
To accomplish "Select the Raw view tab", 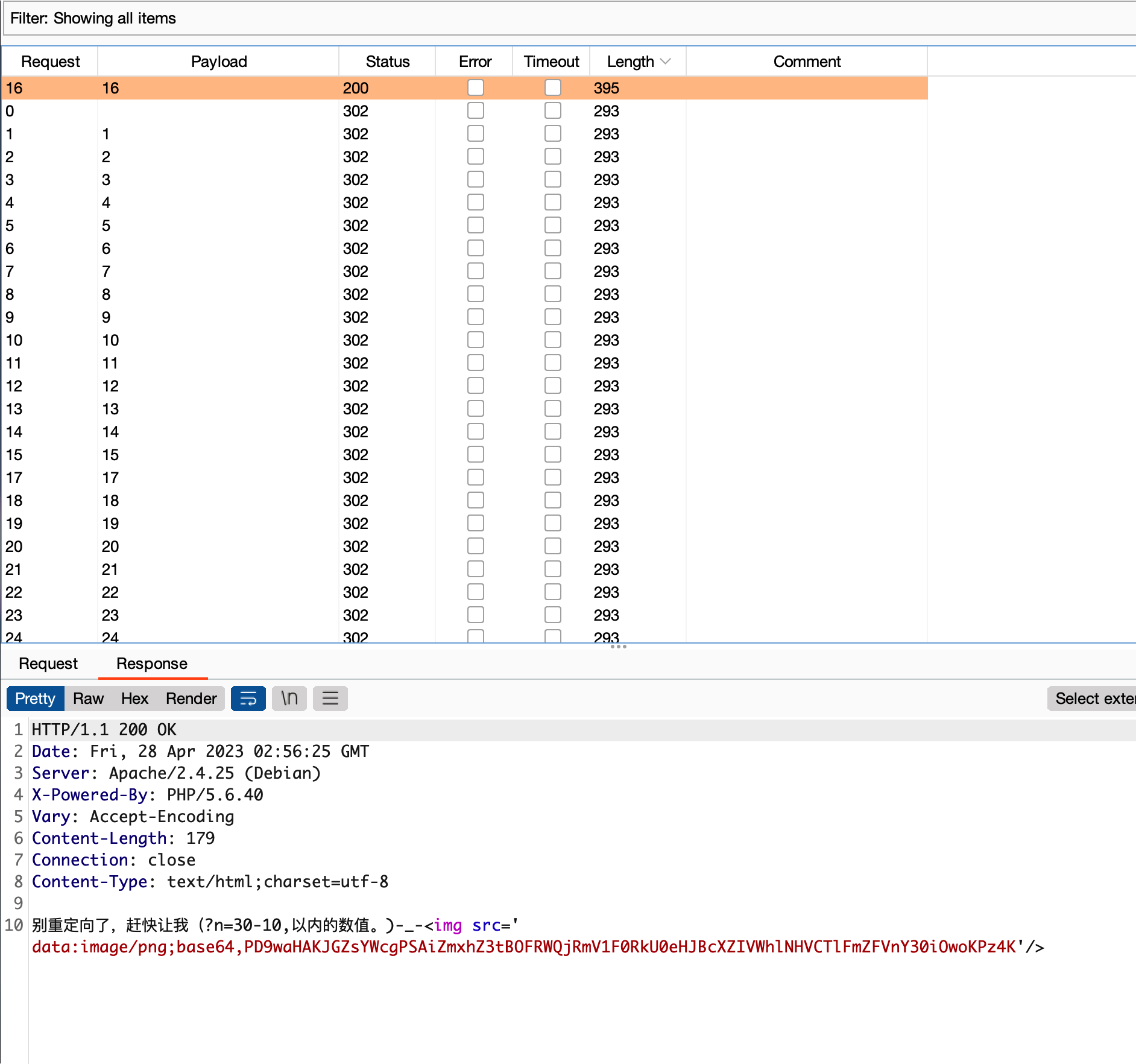I will point(88,698).
